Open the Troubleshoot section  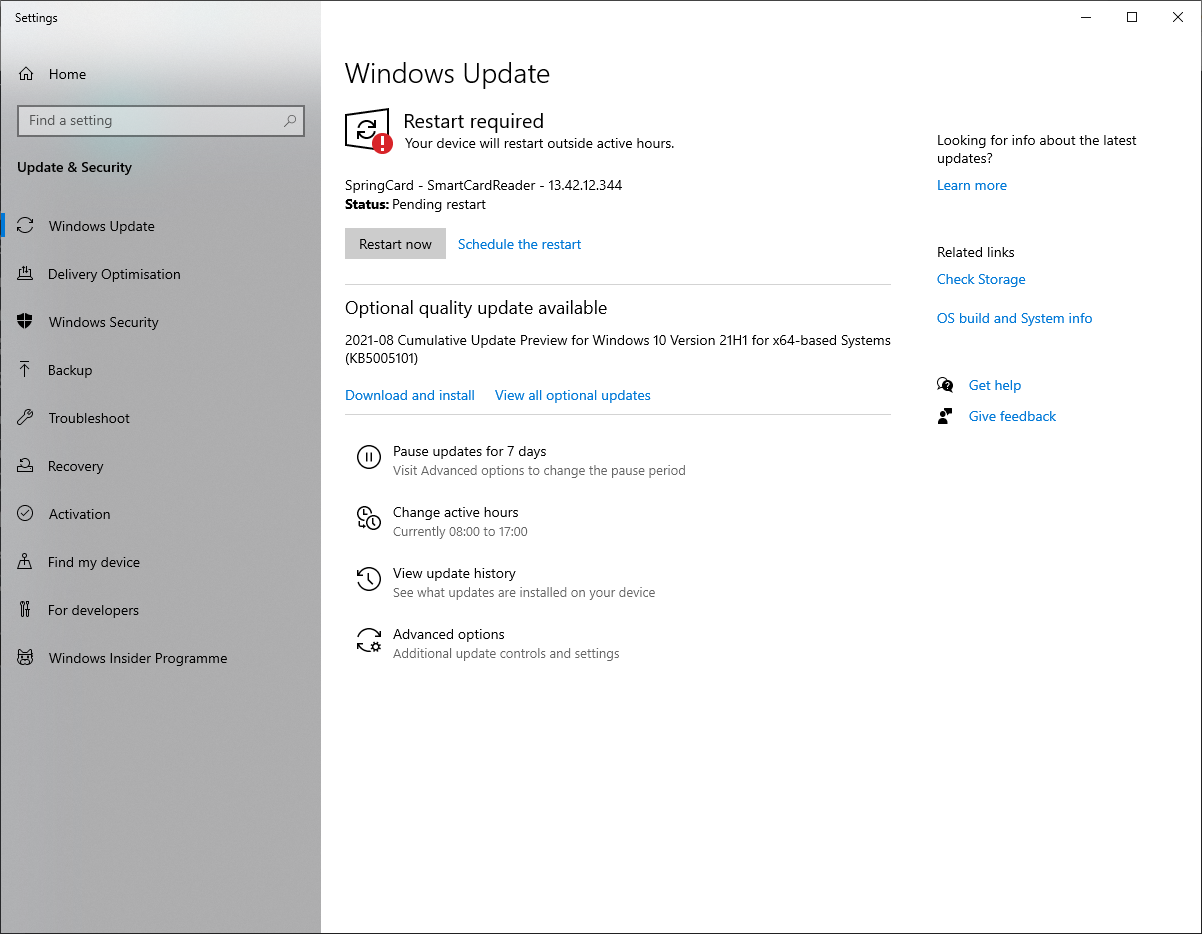(x=89, y=418)
